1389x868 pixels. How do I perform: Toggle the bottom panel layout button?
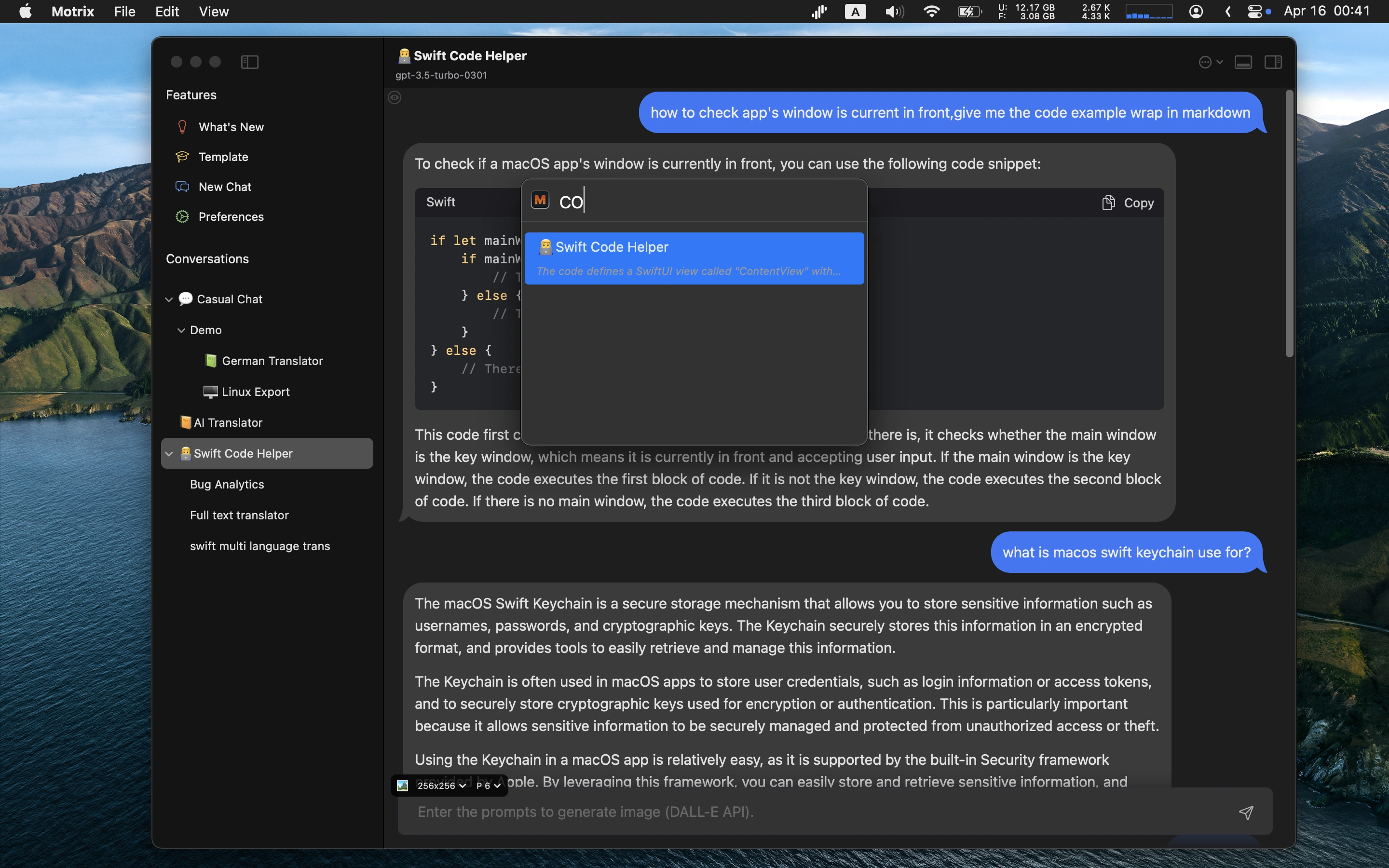coord(1243,62)
